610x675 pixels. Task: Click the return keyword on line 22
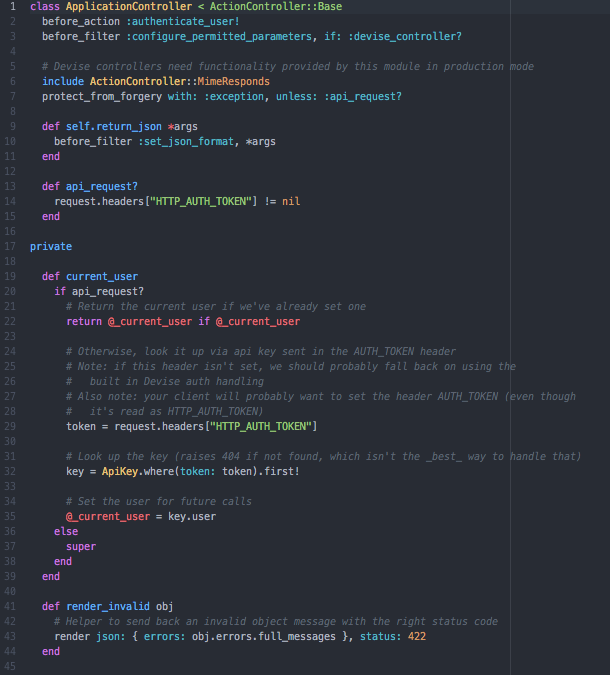click(84, 322)
